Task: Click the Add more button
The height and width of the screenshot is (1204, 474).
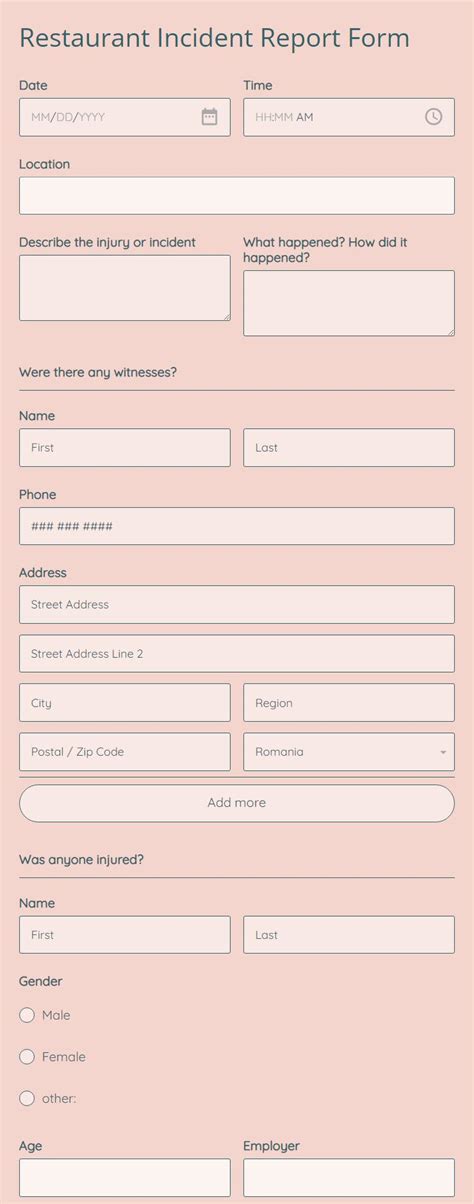Action: (x=237, y=803)
